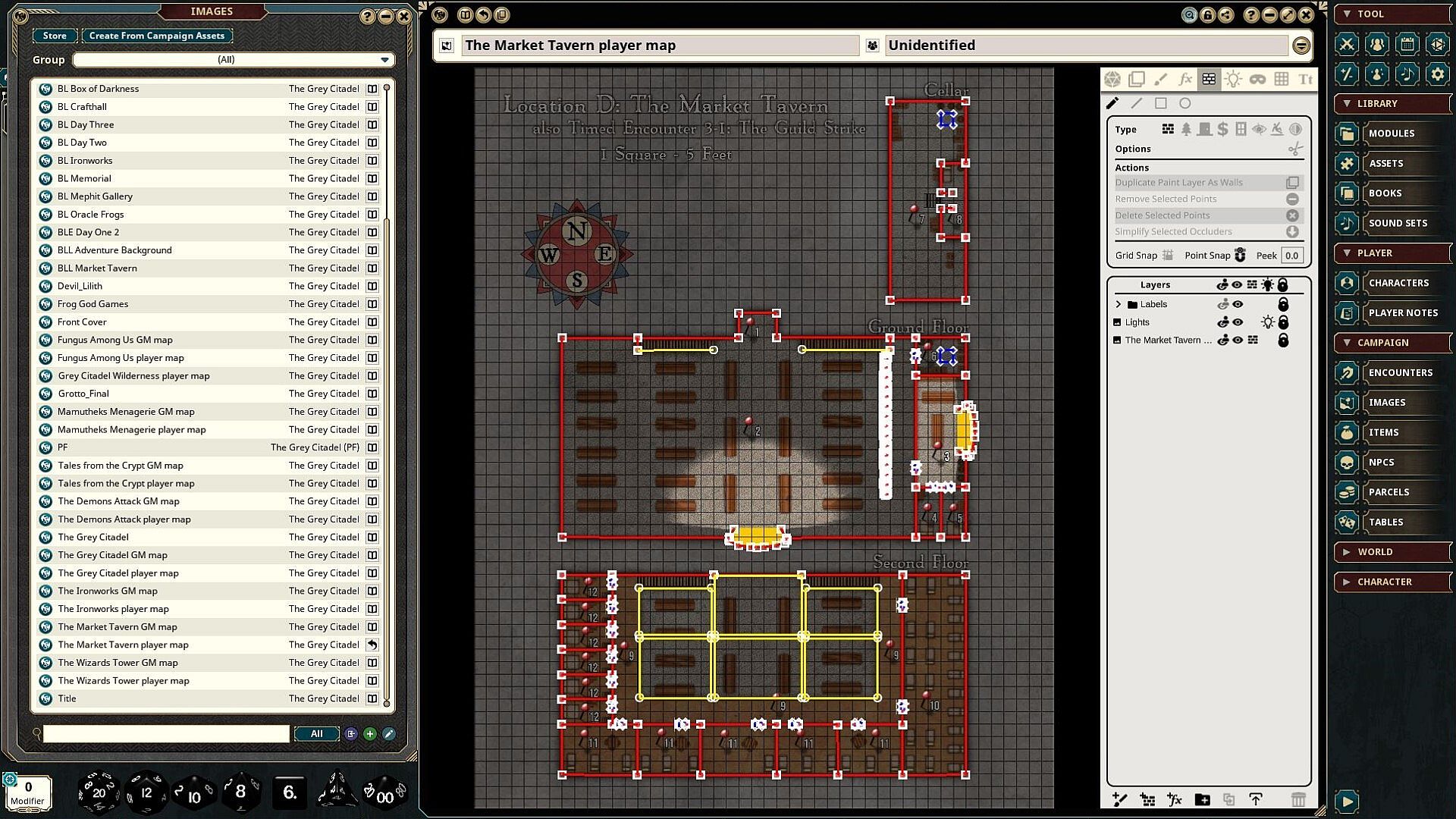1456x819 pixels.
Task: Hide the Lights layer eye icon
Action: coord(1238,322)
